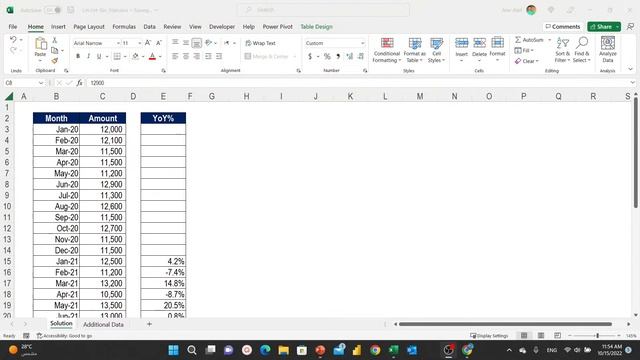Viewport: 640px width, 360px height.
Task: Expand the Find & Select menu
Action: point(582,50)
